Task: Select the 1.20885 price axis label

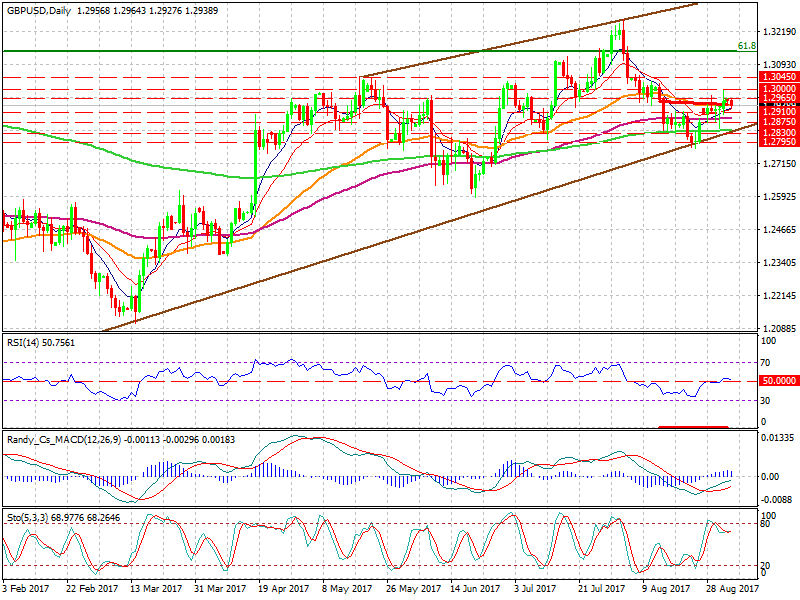Action: pyautogui.click(x=777, y=328)
